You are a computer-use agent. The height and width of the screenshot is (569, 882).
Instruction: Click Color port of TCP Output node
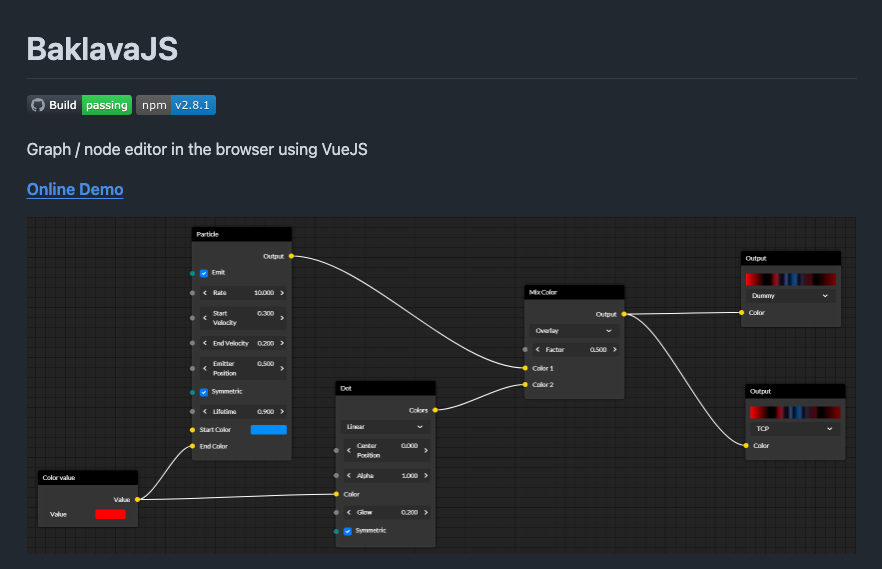coord(746,446)
